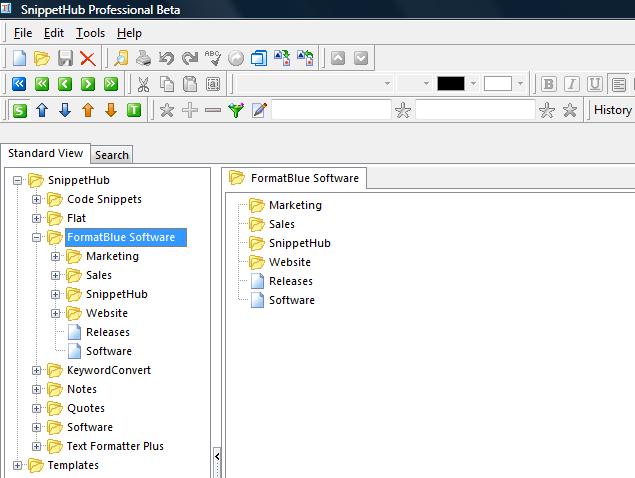Collapse the tree panel with splitter arrow
Screen dimensions: 635x478
pyautogui.click(x=217, y=457)
